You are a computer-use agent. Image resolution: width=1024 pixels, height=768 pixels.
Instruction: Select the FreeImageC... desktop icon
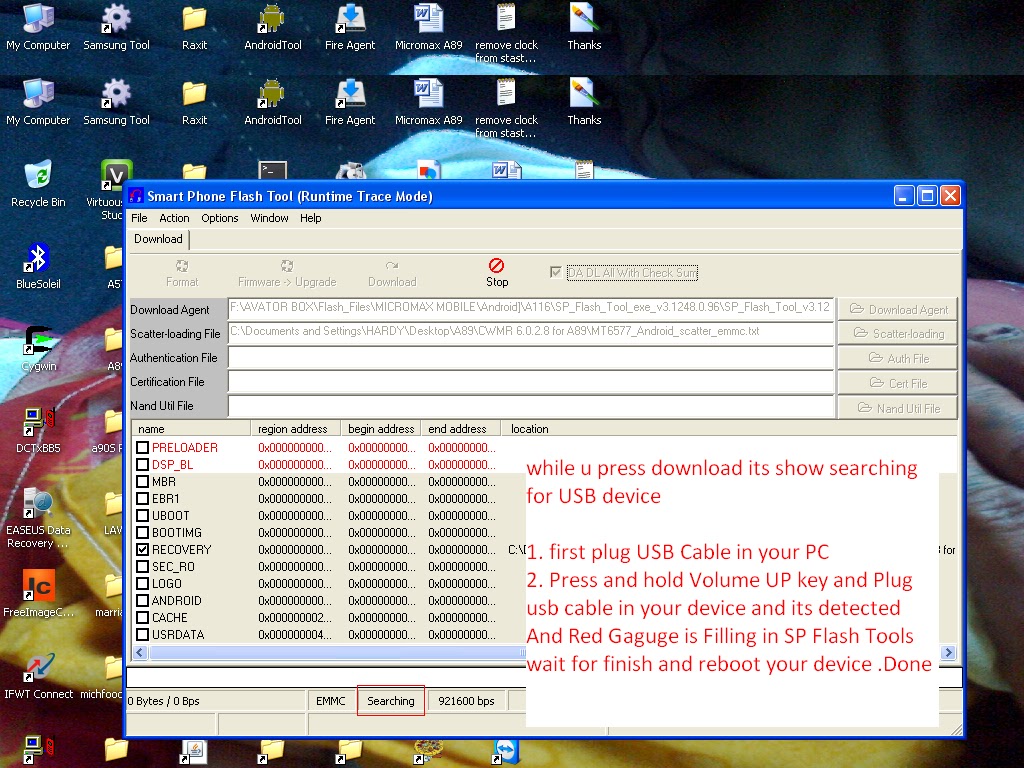point(38,594)
